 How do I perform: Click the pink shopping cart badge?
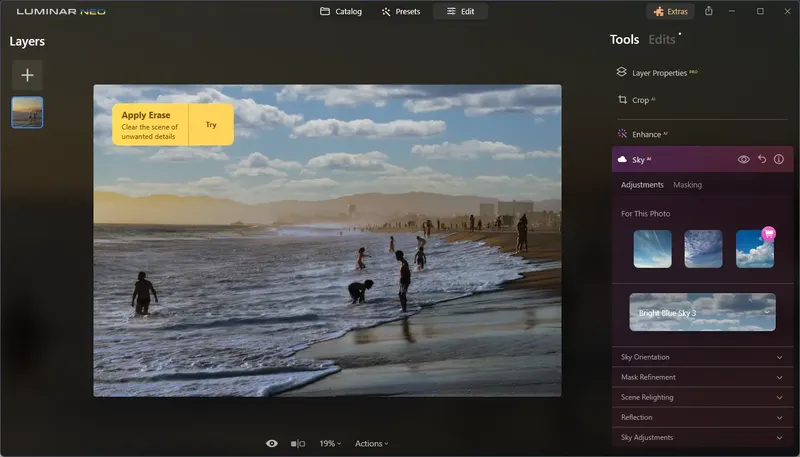(768, 234)
